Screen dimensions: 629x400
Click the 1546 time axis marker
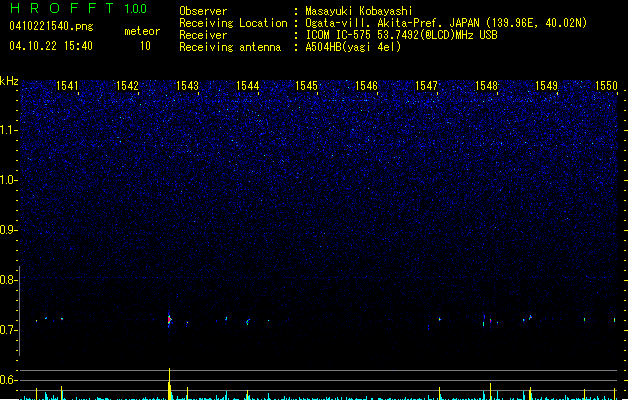click(x=366, y=86)
